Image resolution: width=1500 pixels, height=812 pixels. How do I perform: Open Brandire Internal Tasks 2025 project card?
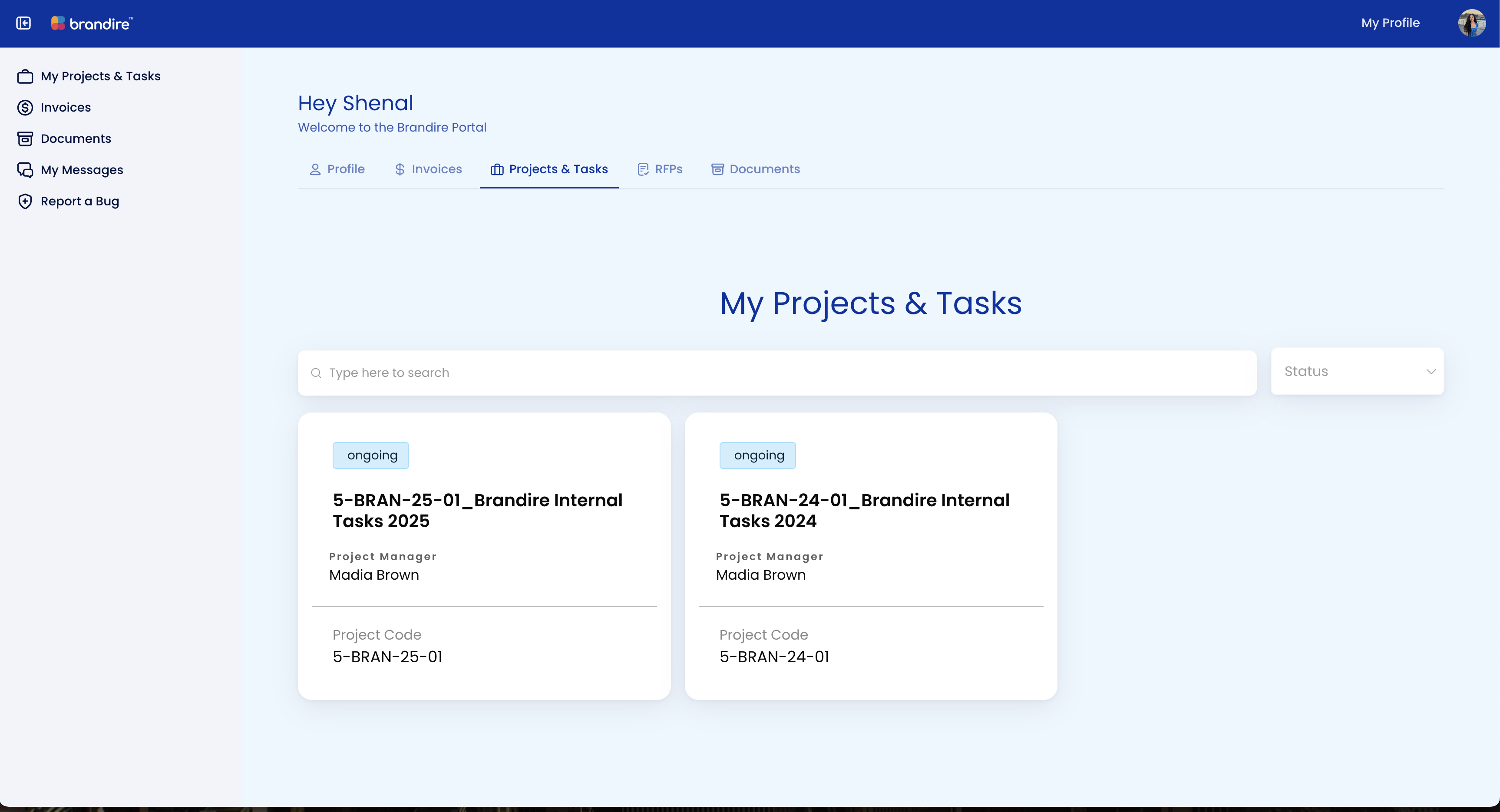click(x=483, y=556)
